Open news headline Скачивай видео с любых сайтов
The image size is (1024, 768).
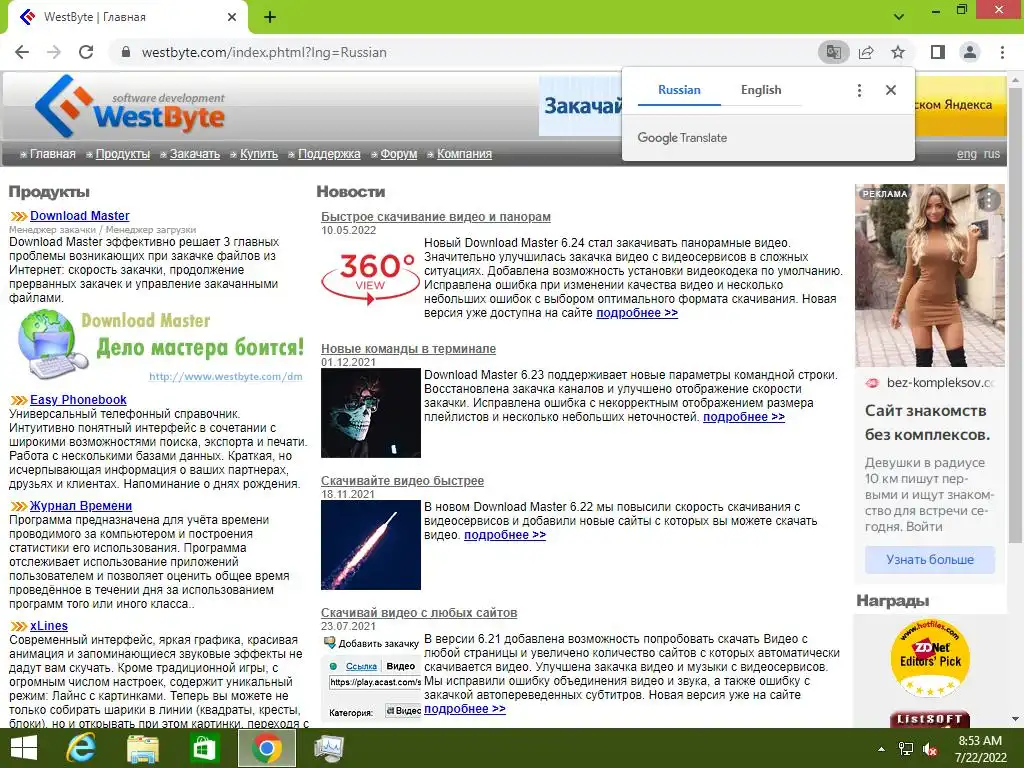(419, 613)
